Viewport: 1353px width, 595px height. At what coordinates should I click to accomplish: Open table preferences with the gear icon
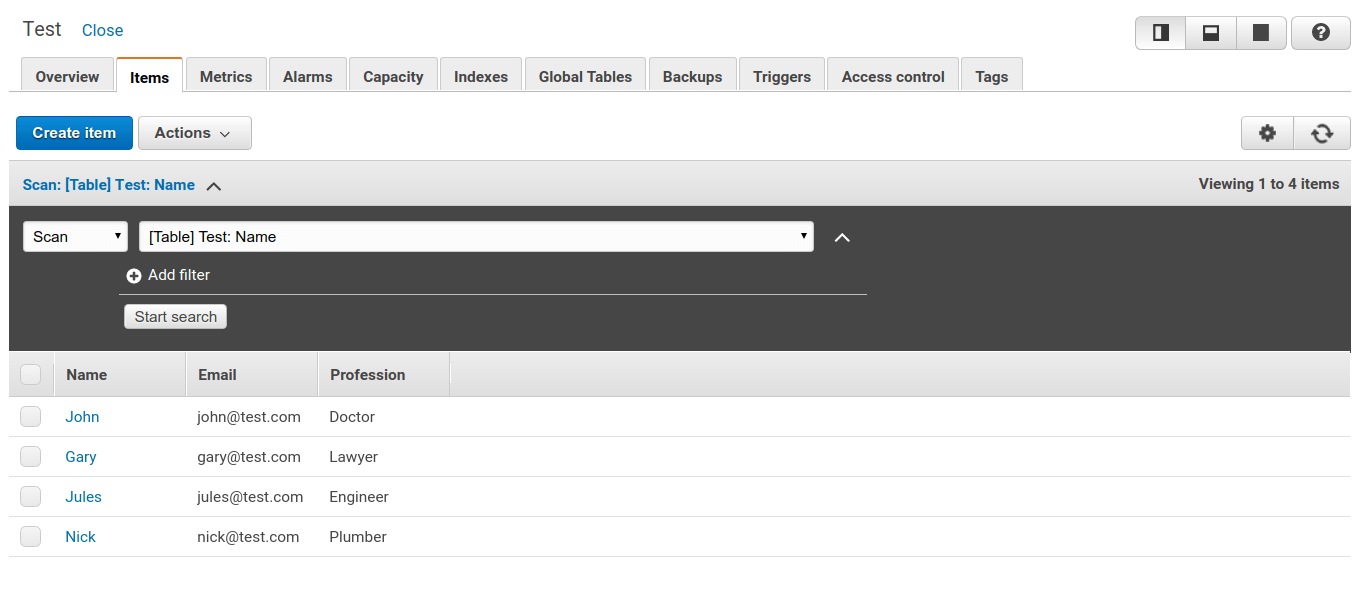coord(1267,133)
